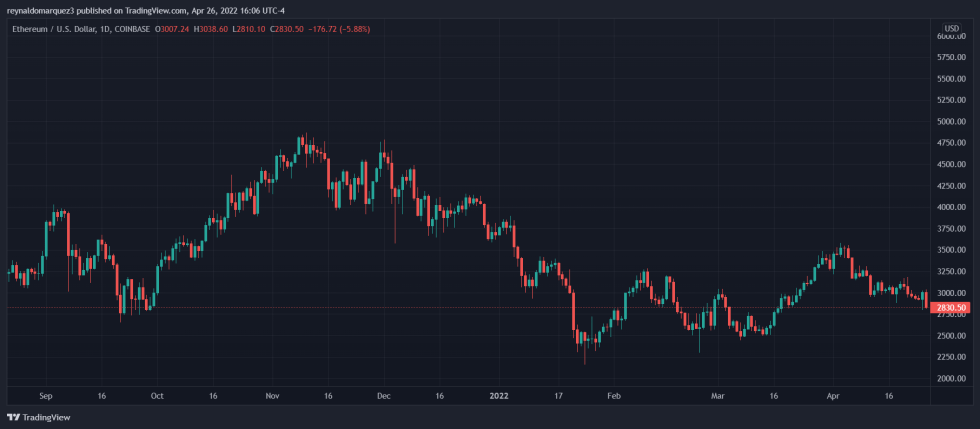Screen dimensions: 980x429
Task: Click the 2000.00 price level on the axis
Action: 951,379
